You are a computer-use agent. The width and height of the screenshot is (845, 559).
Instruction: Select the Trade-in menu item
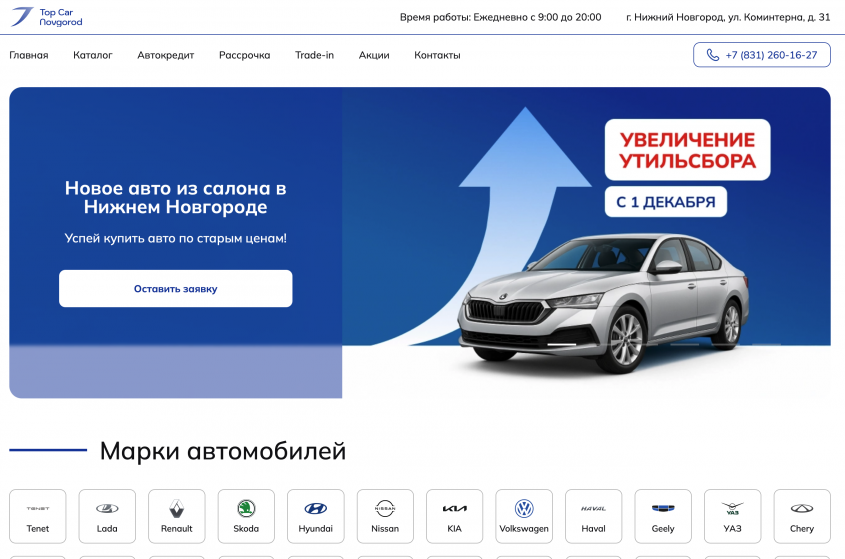pos(314,55)
